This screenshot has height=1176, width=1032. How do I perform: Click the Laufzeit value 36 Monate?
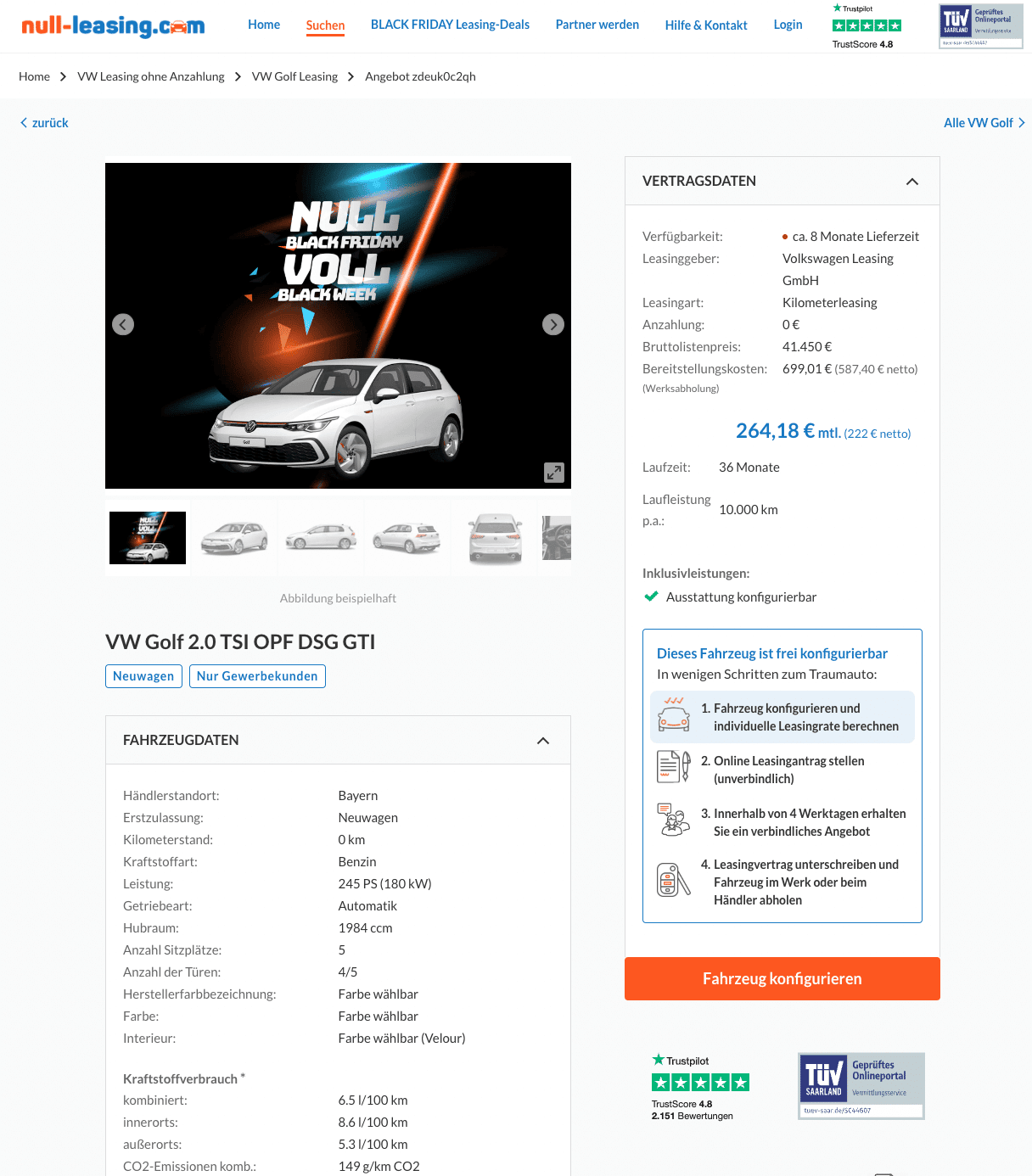749,468
